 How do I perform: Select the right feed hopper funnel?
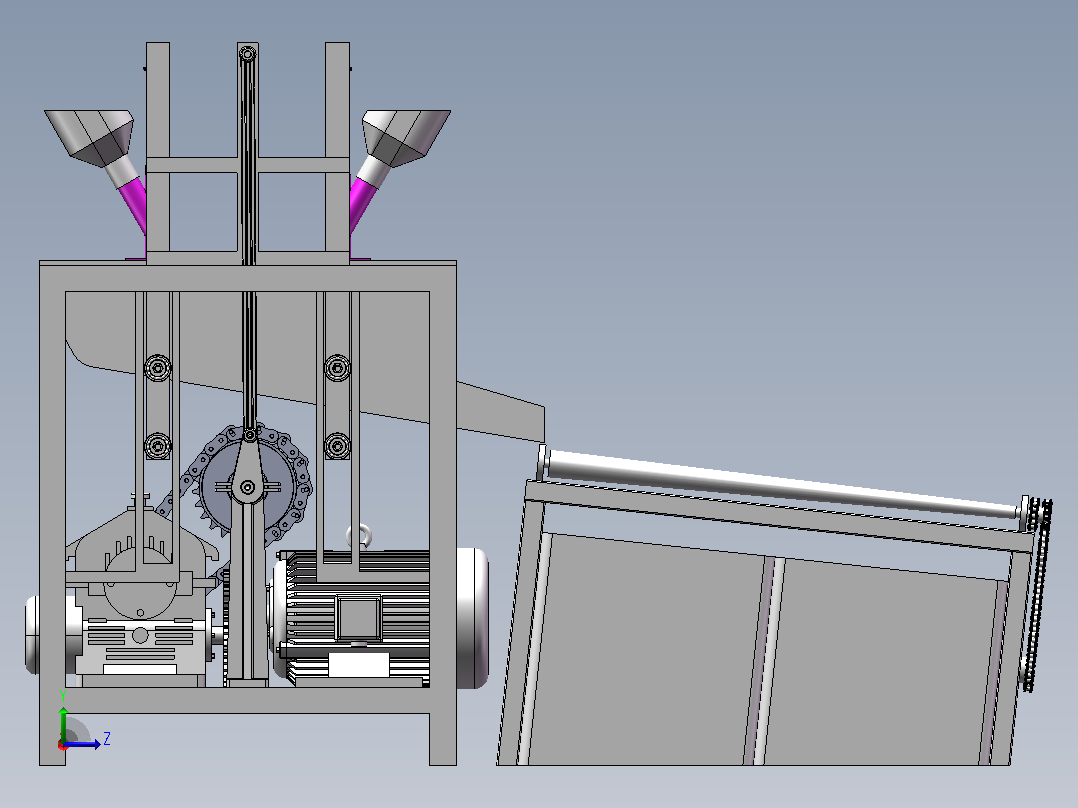click(x=406, y=138)
